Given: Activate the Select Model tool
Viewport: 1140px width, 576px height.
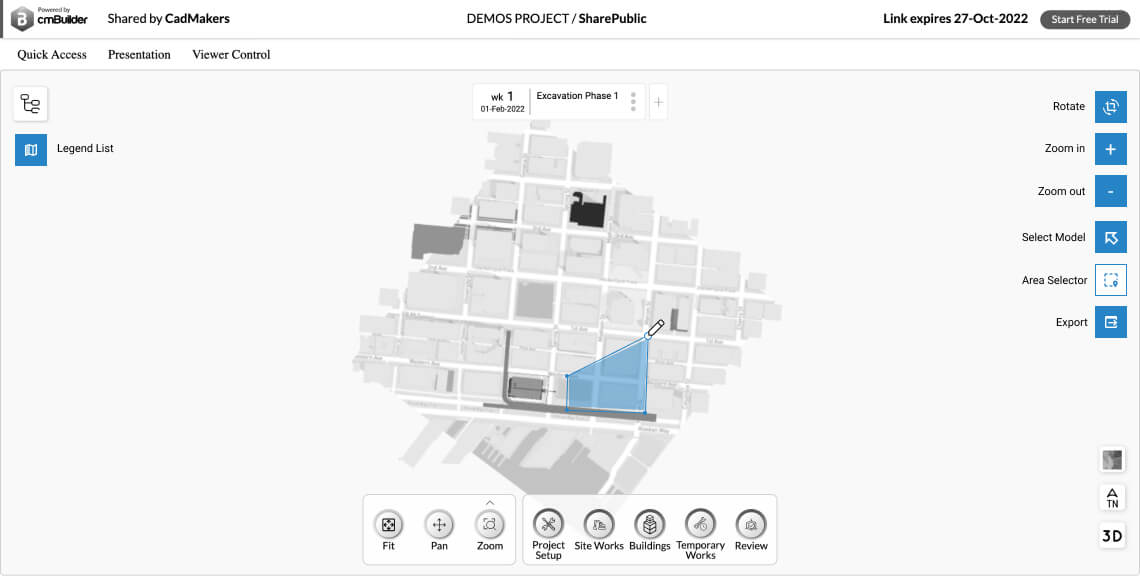Looking at the screenshot, I should tap(1110, 237).
